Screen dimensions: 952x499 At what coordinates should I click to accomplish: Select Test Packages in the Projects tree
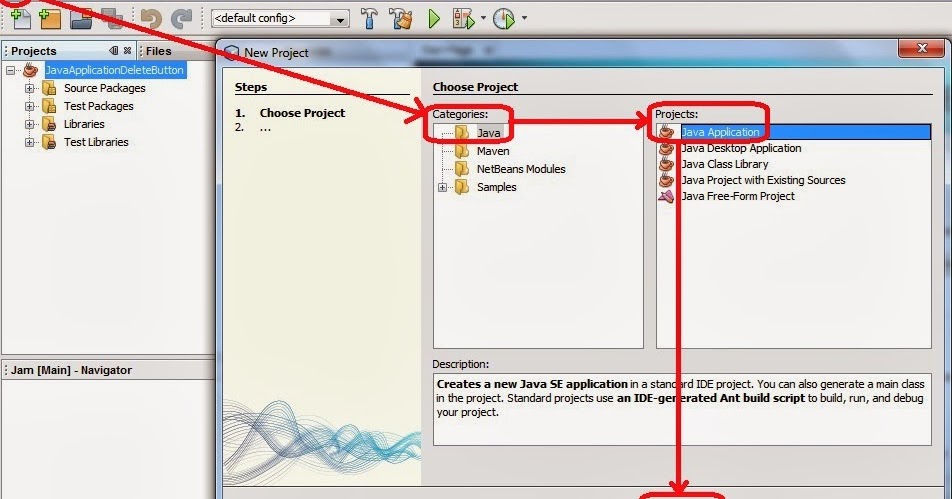[x=98, y=106]
